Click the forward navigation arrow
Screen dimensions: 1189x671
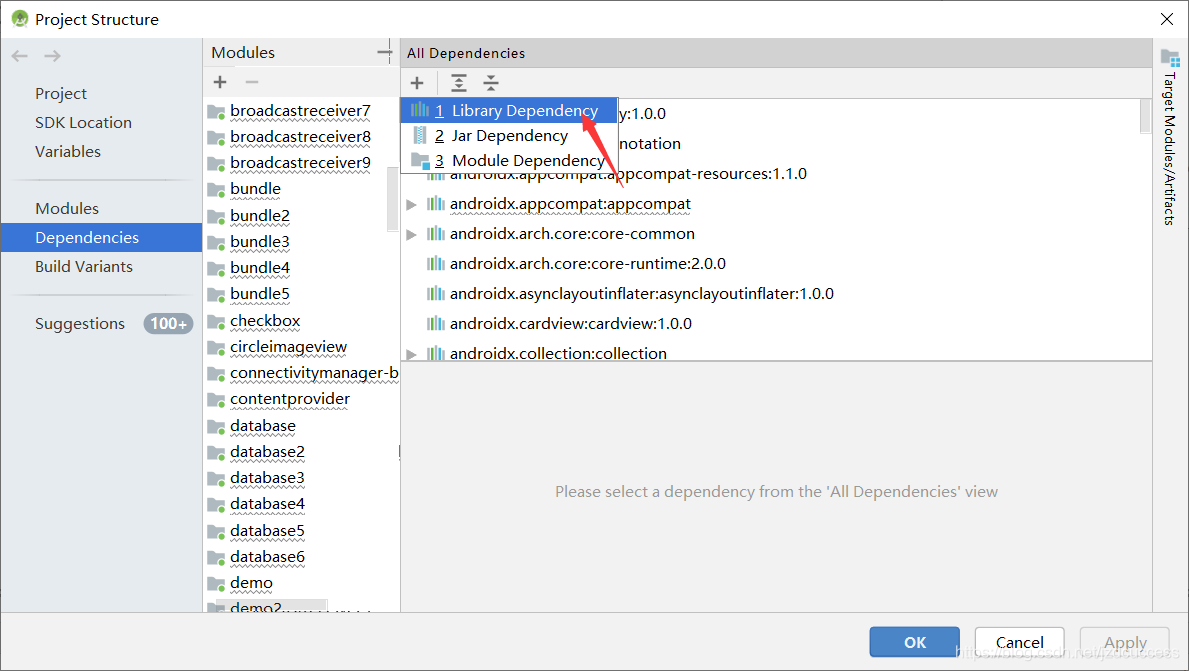pos(52,56)
